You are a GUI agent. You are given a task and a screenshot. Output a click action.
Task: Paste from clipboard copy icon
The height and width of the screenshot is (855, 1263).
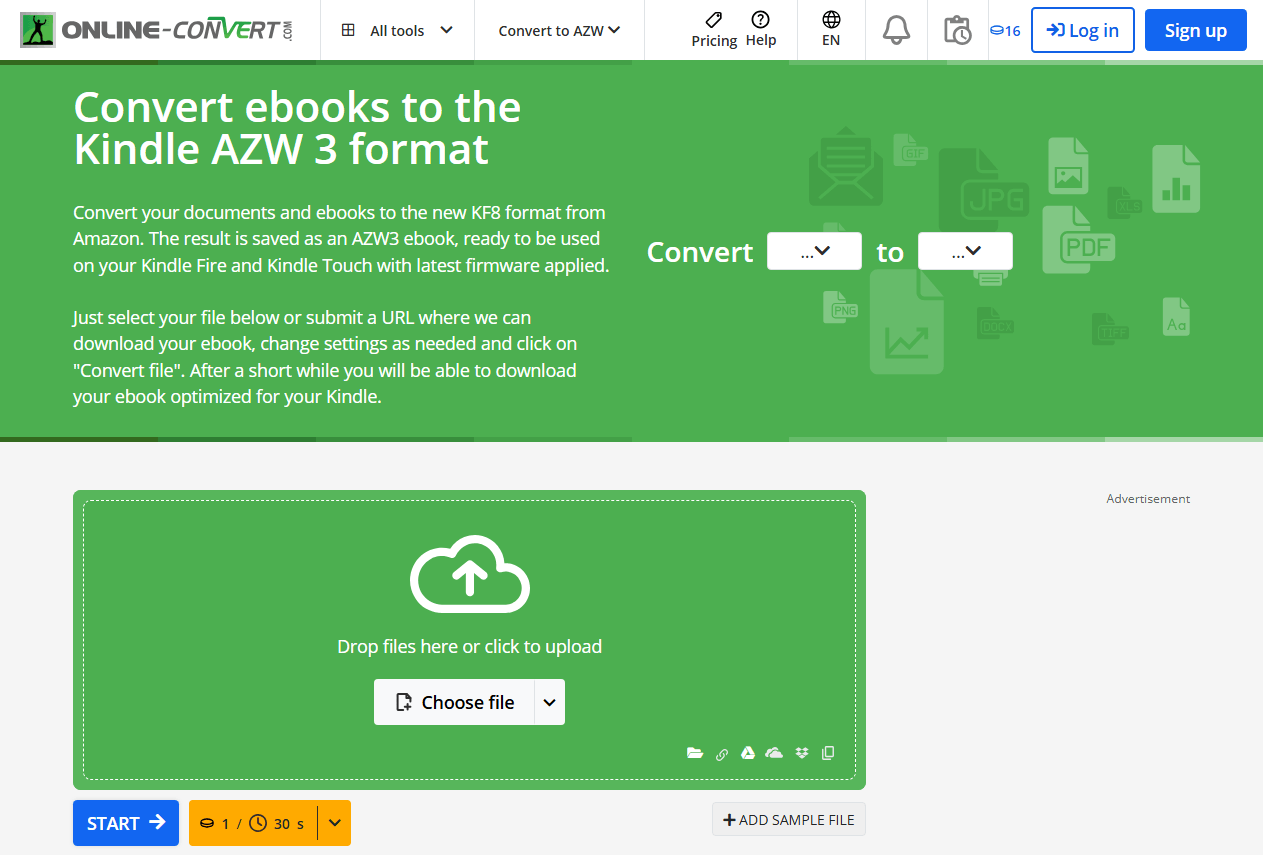828,753
